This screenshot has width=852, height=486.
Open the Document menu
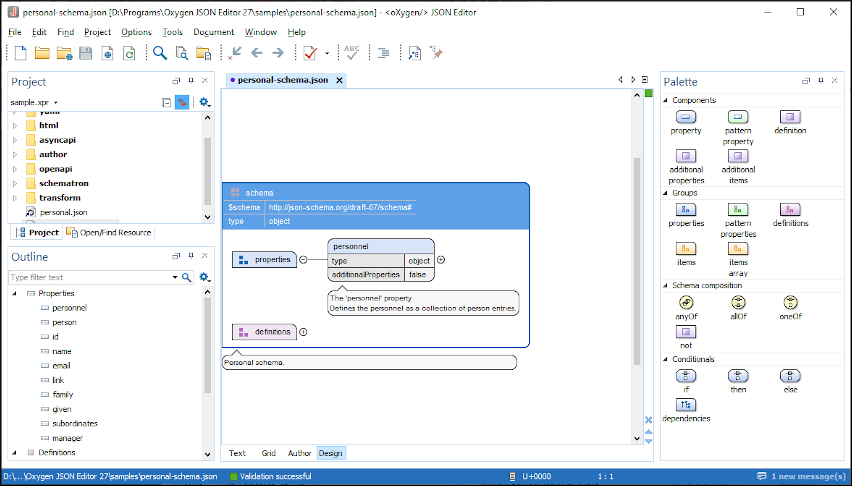(213, 32)
